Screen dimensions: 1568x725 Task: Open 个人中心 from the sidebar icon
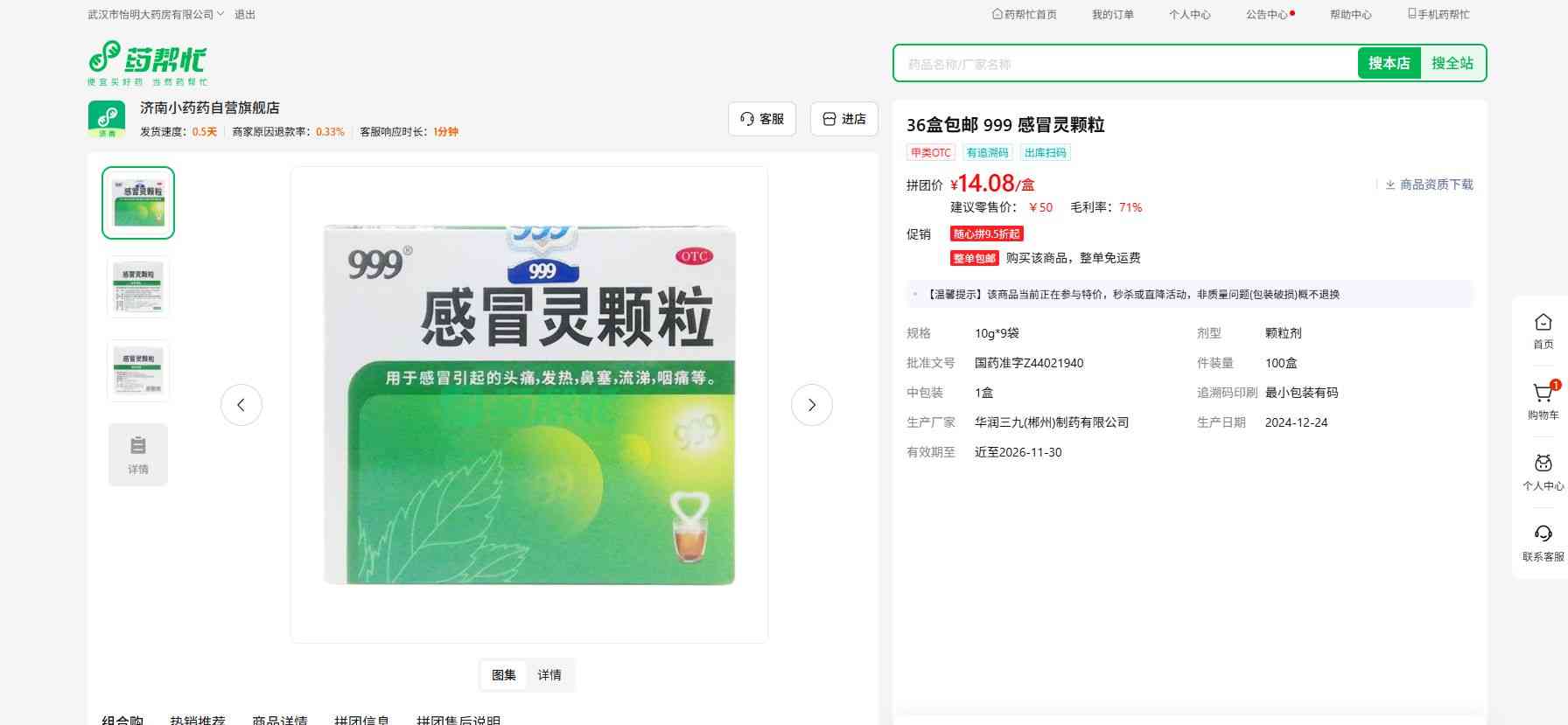(x=1543, y=465)
